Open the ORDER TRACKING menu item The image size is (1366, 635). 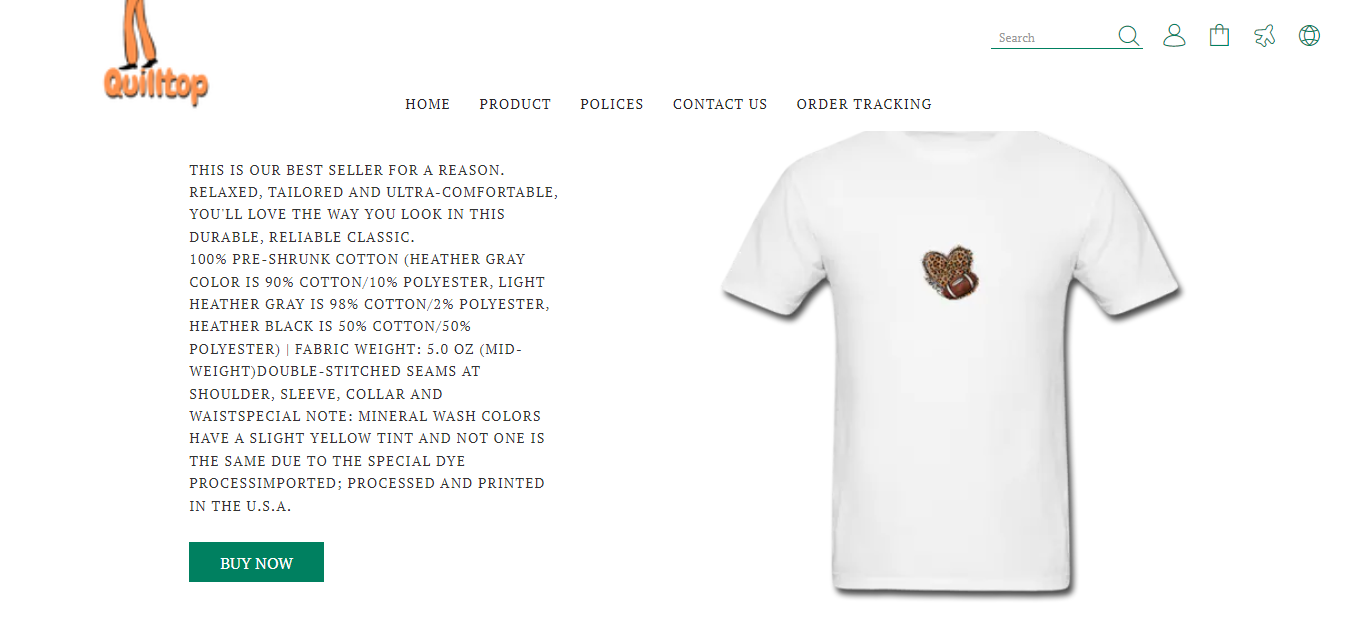click(x=864, y=104)
